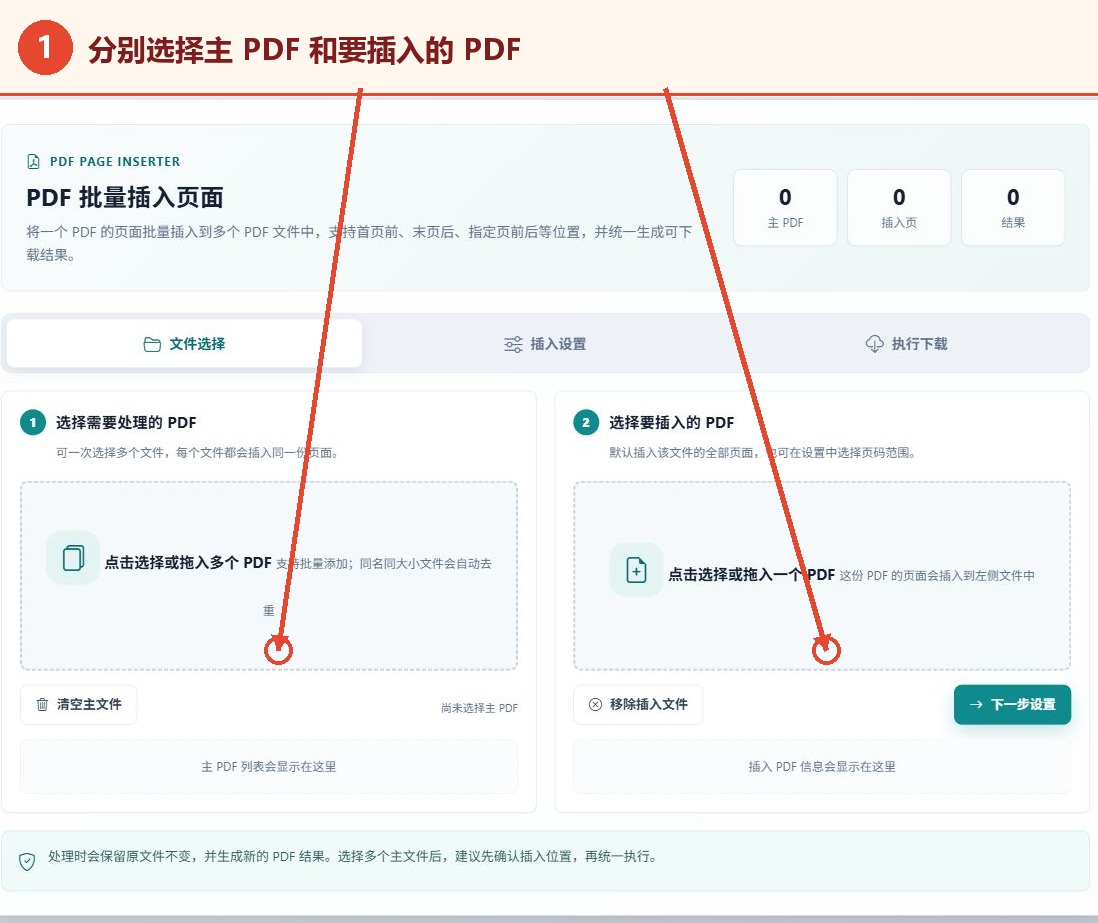Click the PDF 批量插入页面 title
1098x923 pixels.
125,197
